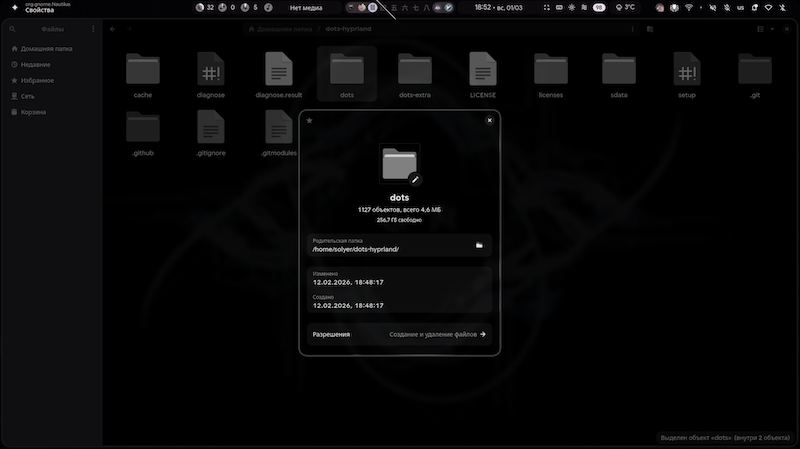Click the Wi-Fi icon in top bar
The height and width of the screenshot is (449, 800).
689,8
